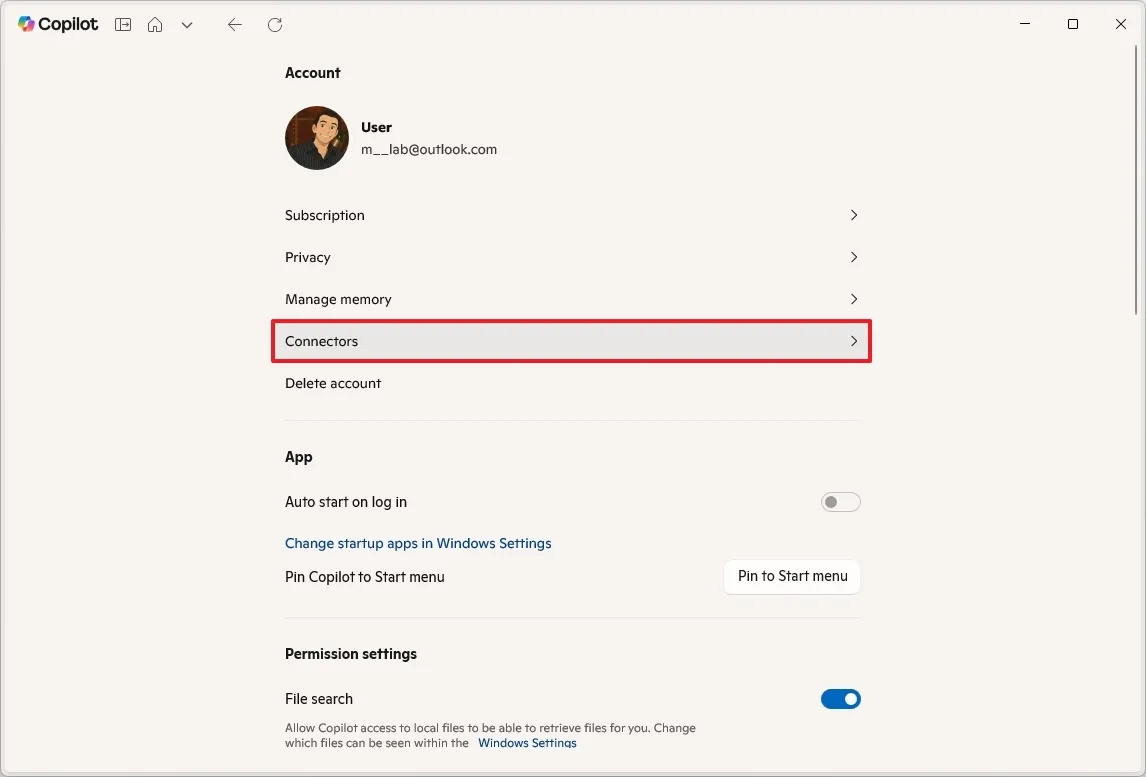Click the User profile picture
This screenshot has height=777, width=1146.
316,137
